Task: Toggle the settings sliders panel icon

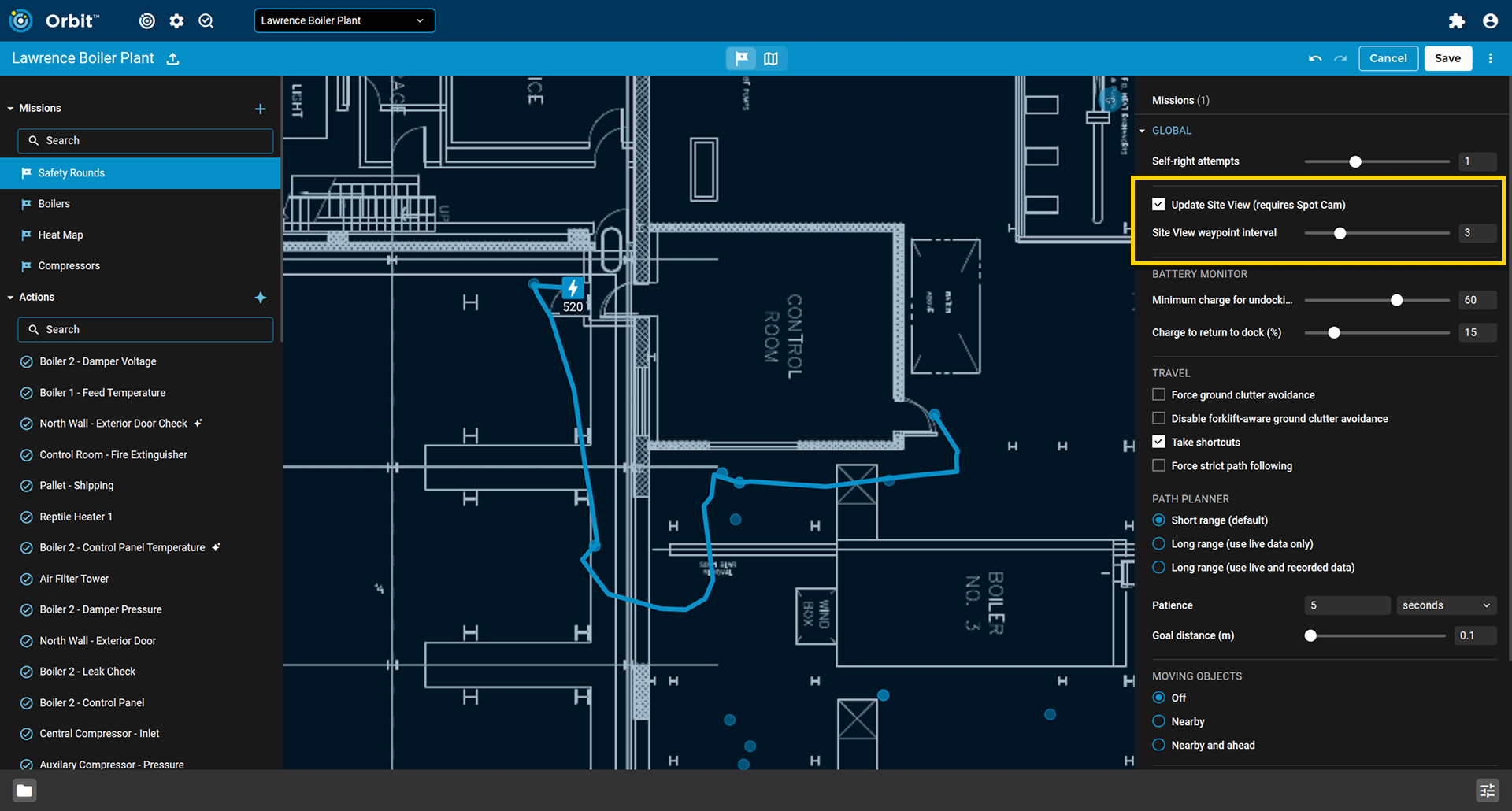Action: (x=1487, y=791)
